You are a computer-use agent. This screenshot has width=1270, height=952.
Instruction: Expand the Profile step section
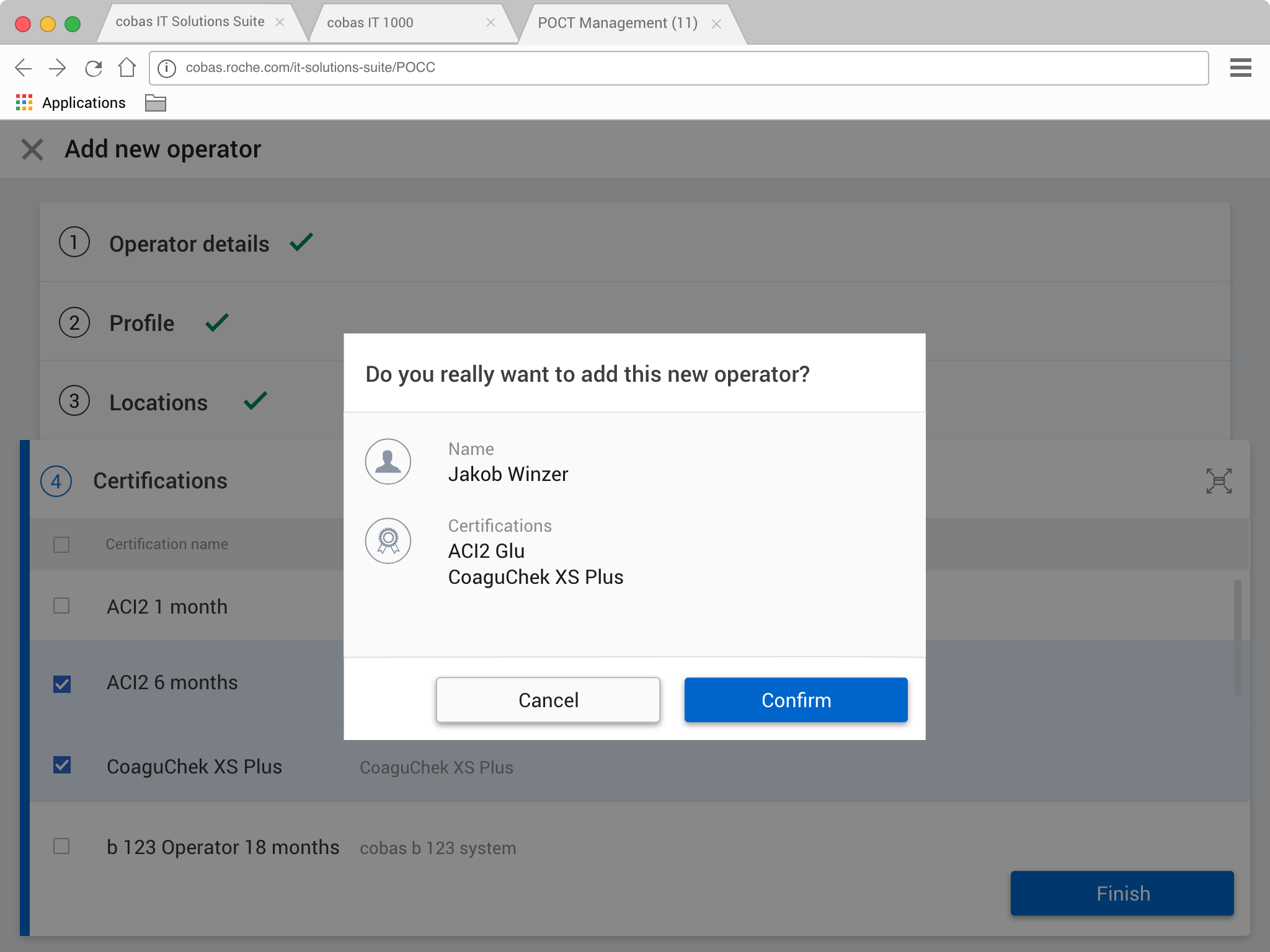[x=142, y=323]
